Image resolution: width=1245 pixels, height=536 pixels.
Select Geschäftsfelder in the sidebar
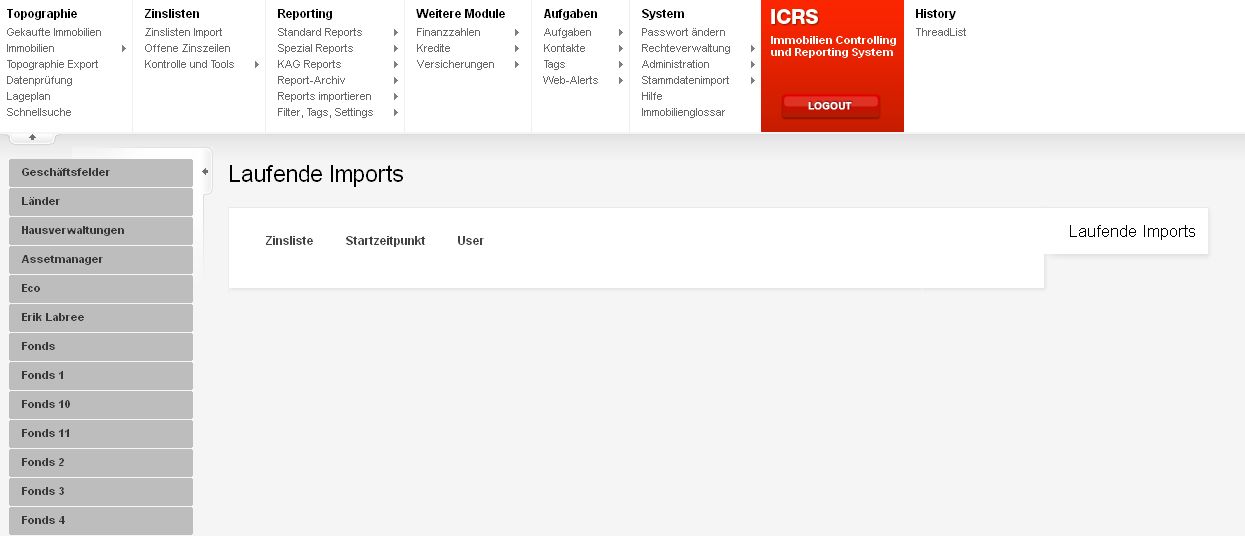tap(100, 172)
